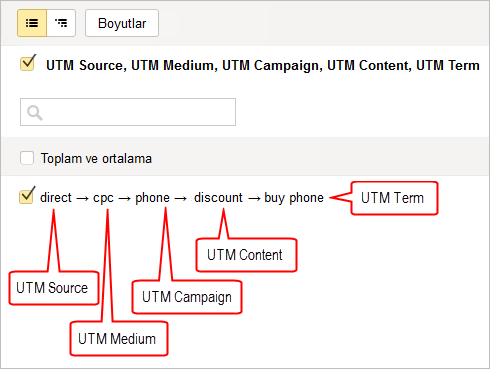490x369 pixels.
Task: Click the UTM Campaign callout label
Action: click(187, 297)
